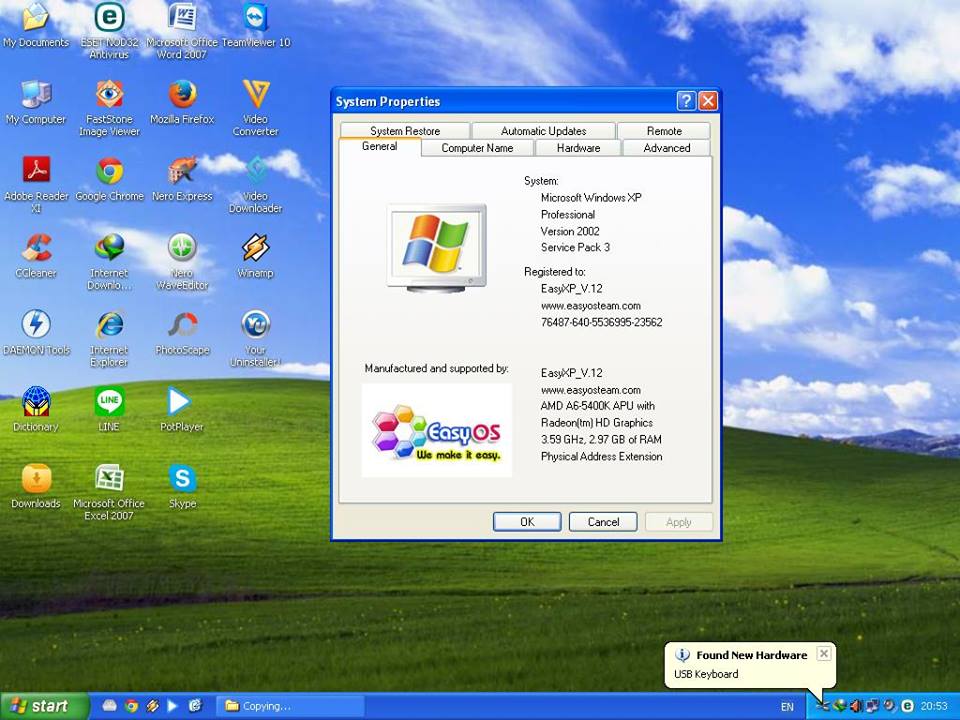This screenshot has width=960, height=720.
Task: Click the EasyOS logo image
Action: click(437, 430)
